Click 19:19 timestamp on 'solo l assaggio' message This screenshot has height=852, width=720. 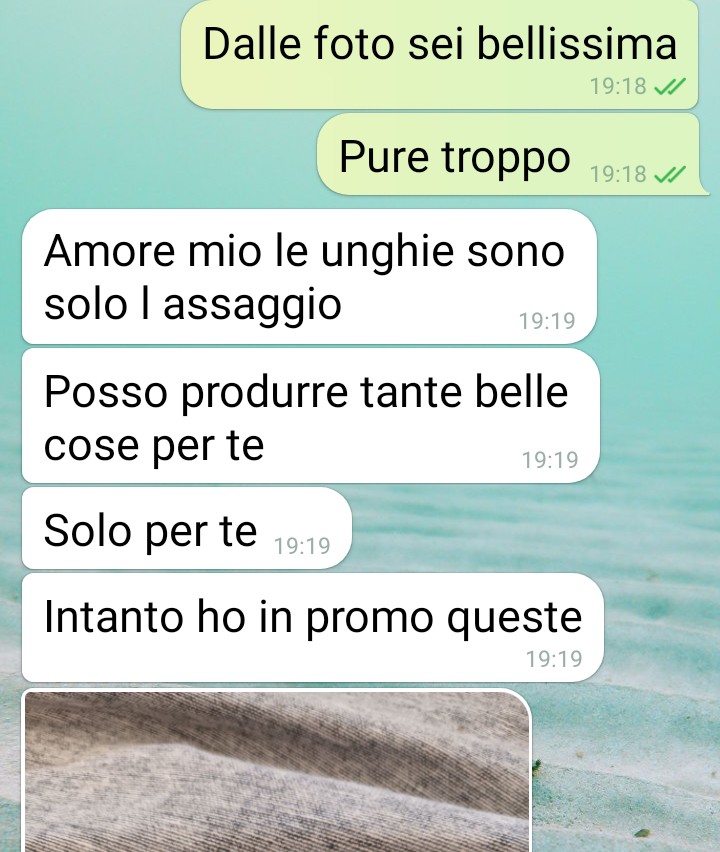547,321
